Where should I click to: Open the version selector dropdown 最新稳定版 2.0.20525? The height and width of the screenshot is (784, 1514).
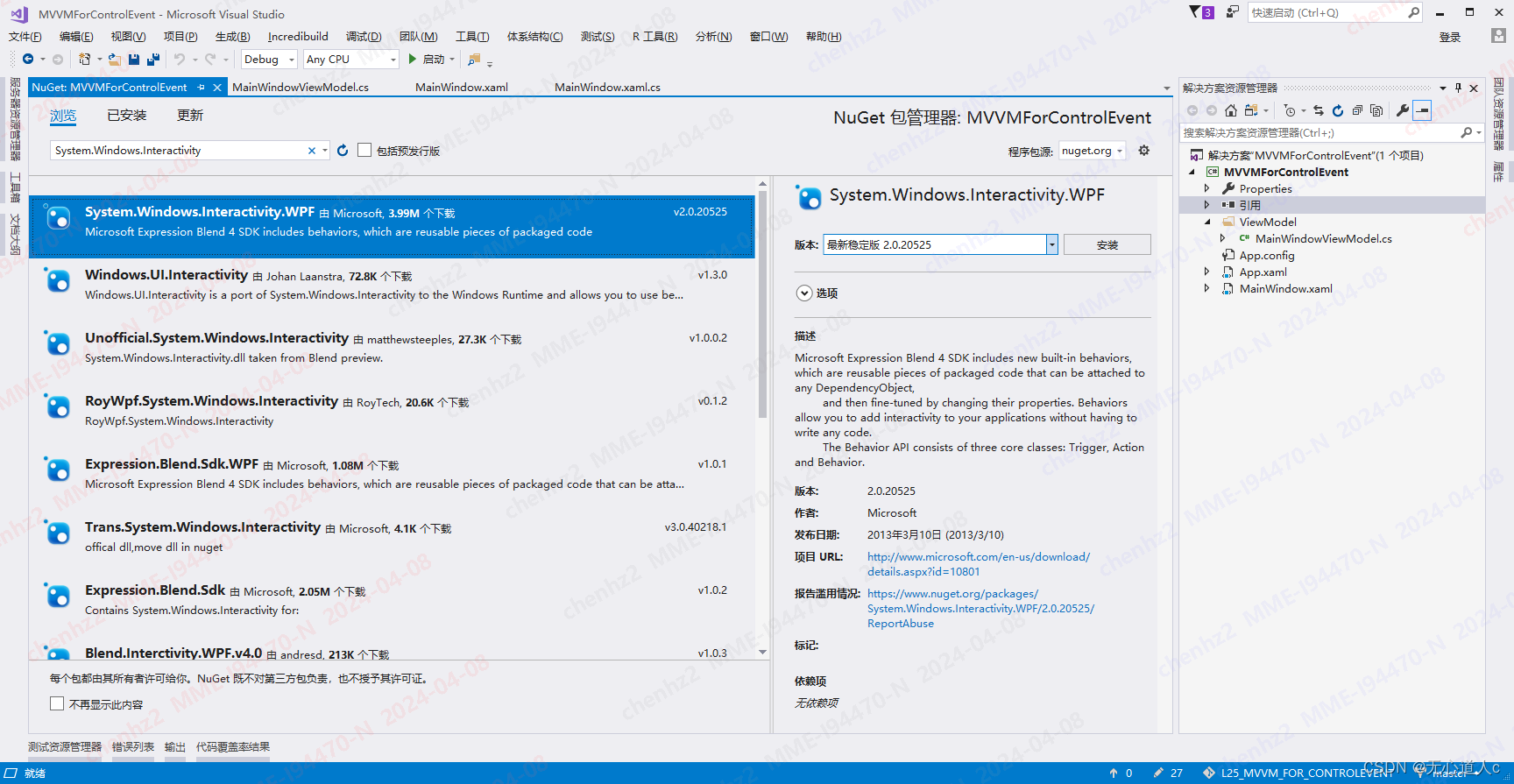[1052, 244]
